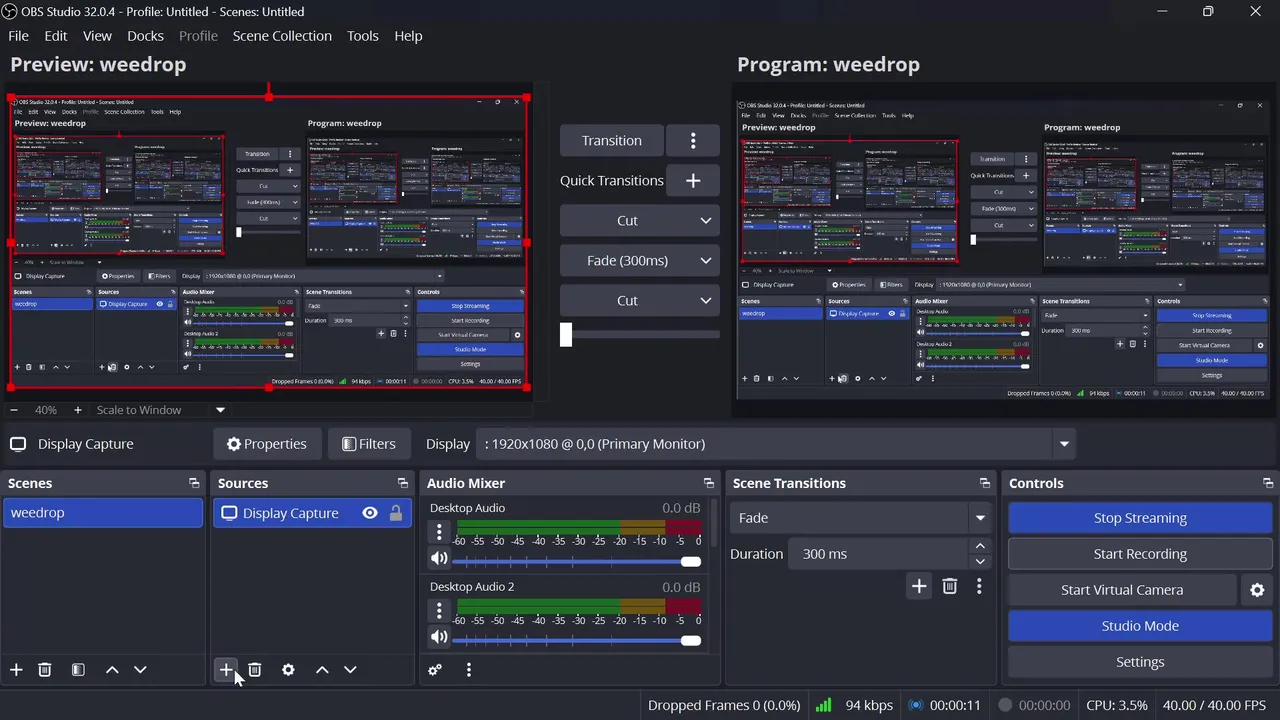Add quick transition plus button
The height and width of the screenshot is (720, 1280).
point(693,180)
